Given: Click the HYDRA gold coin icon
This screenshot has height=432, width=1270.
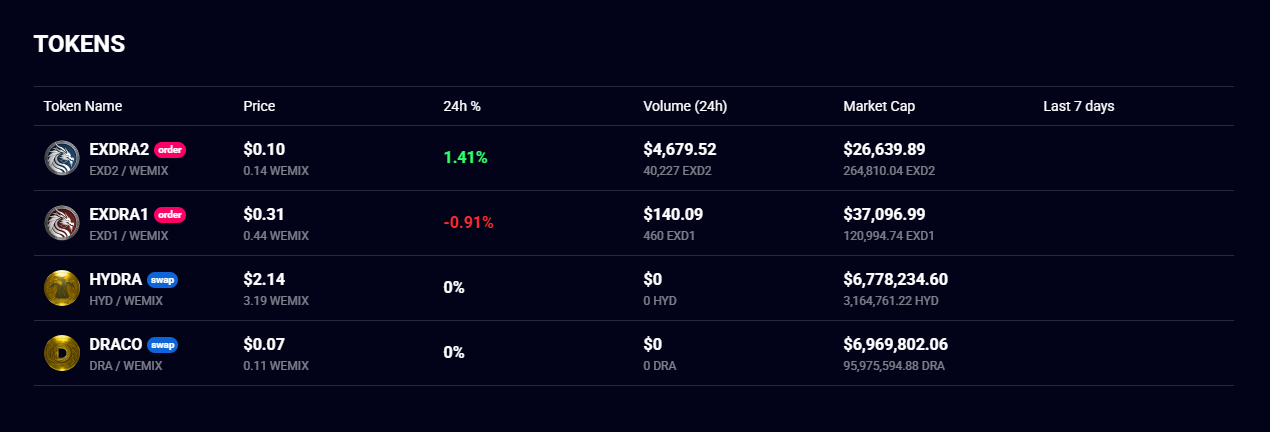Looking at the screenshot, I should tap(62, 288).
